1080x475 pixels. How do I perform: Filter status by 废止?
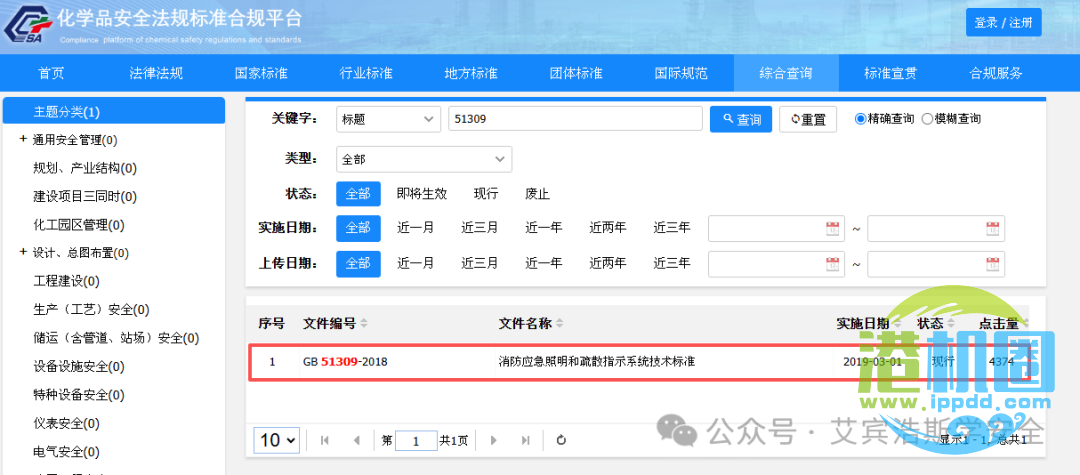tap(538, 193)
